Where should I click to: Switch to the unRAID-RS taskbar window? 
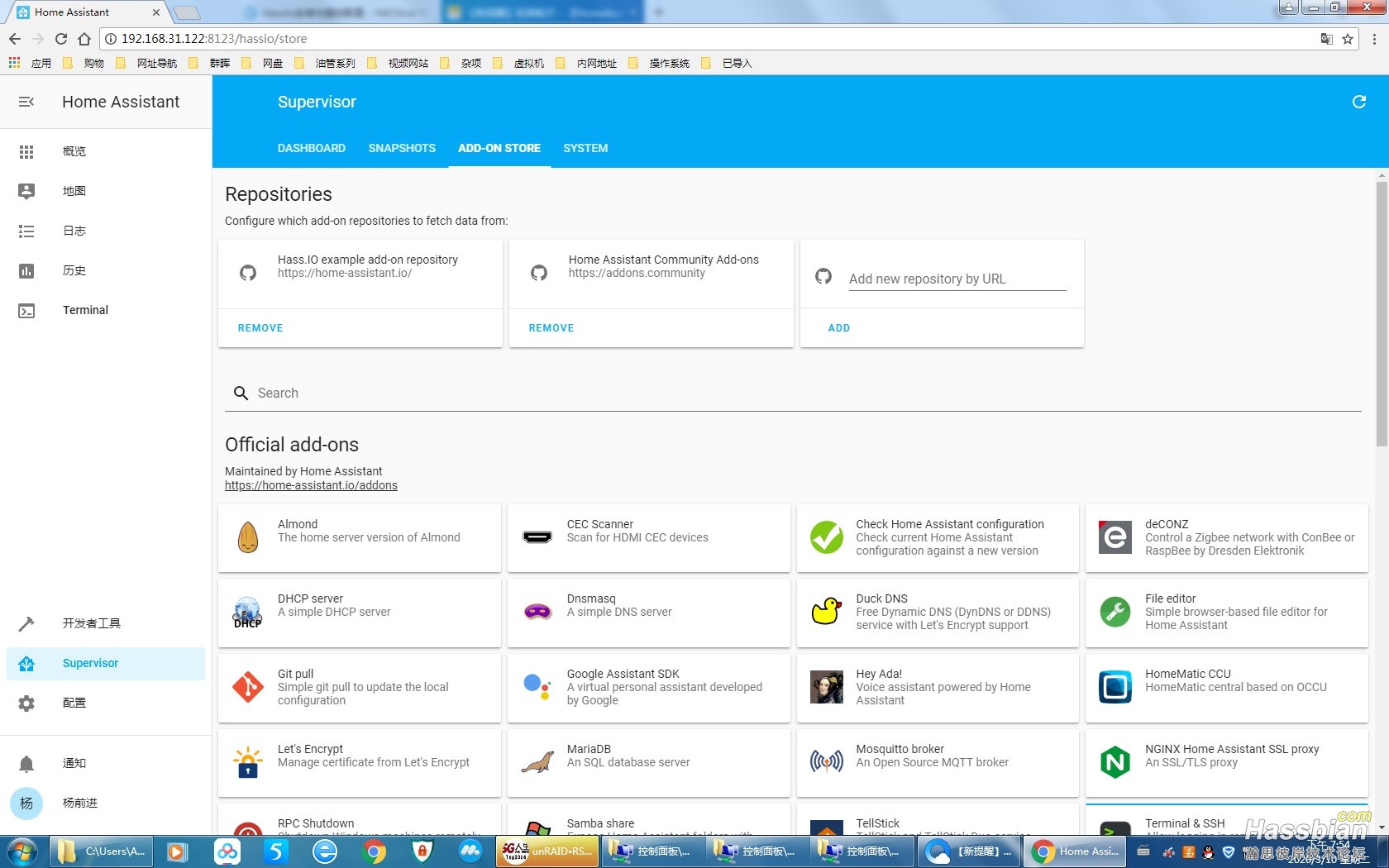pyautogui.click(x=547, y=851)
